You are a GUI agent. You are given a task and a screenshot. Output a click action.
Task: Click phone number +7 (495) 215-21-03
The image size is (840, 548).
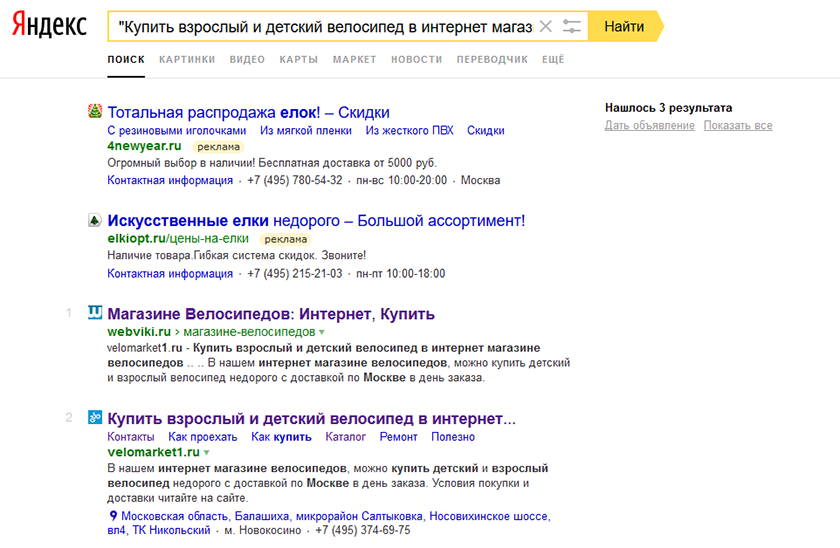295,274
